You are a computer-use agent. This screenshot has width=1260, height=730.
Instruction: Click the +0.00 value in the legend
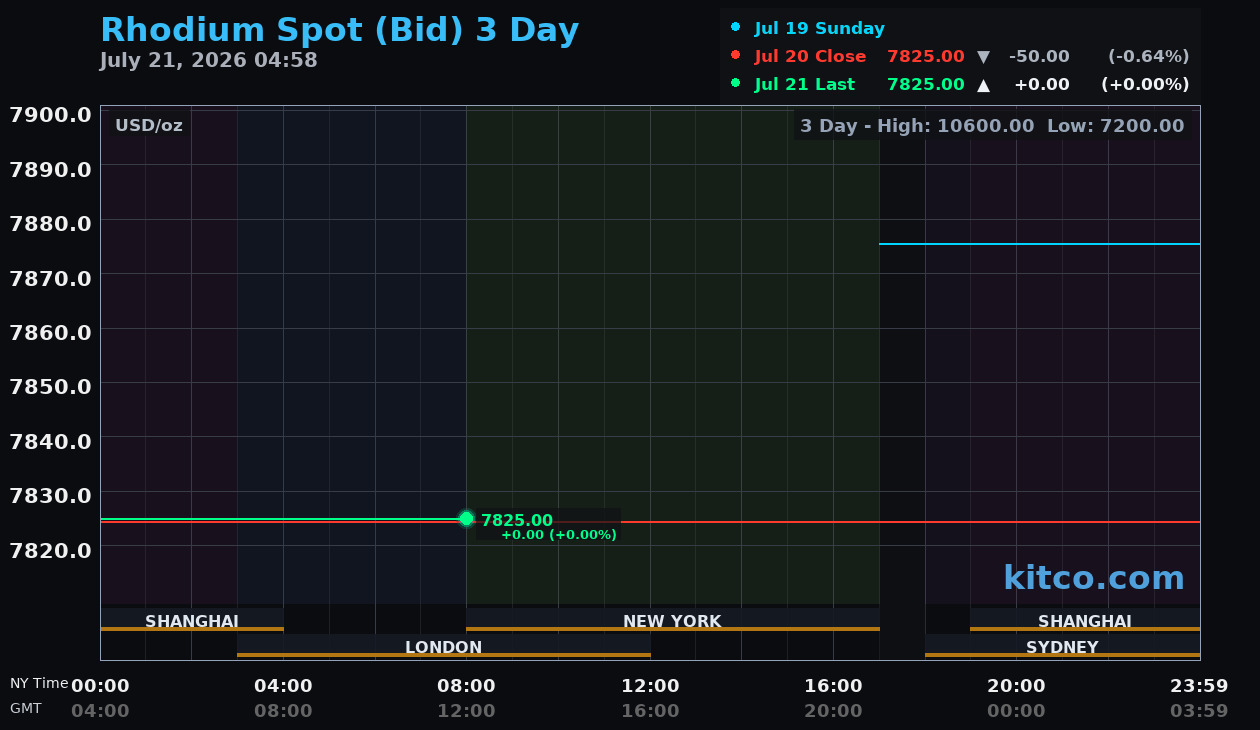[x=1042, y=85]
